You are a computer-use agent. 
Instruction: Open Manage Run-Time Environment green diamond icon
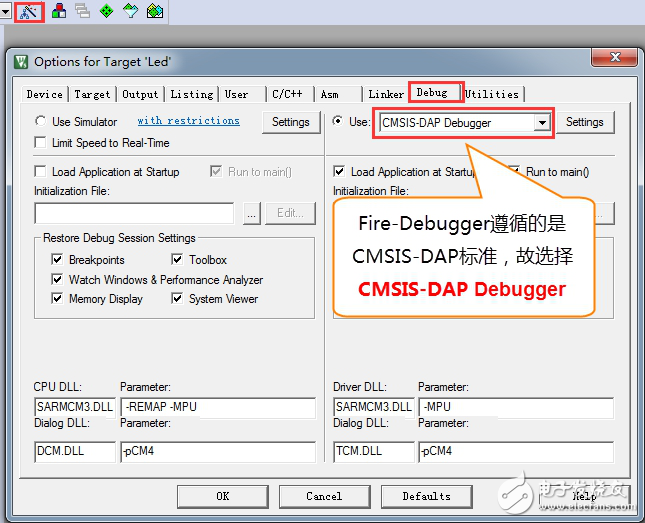(107, 12)
